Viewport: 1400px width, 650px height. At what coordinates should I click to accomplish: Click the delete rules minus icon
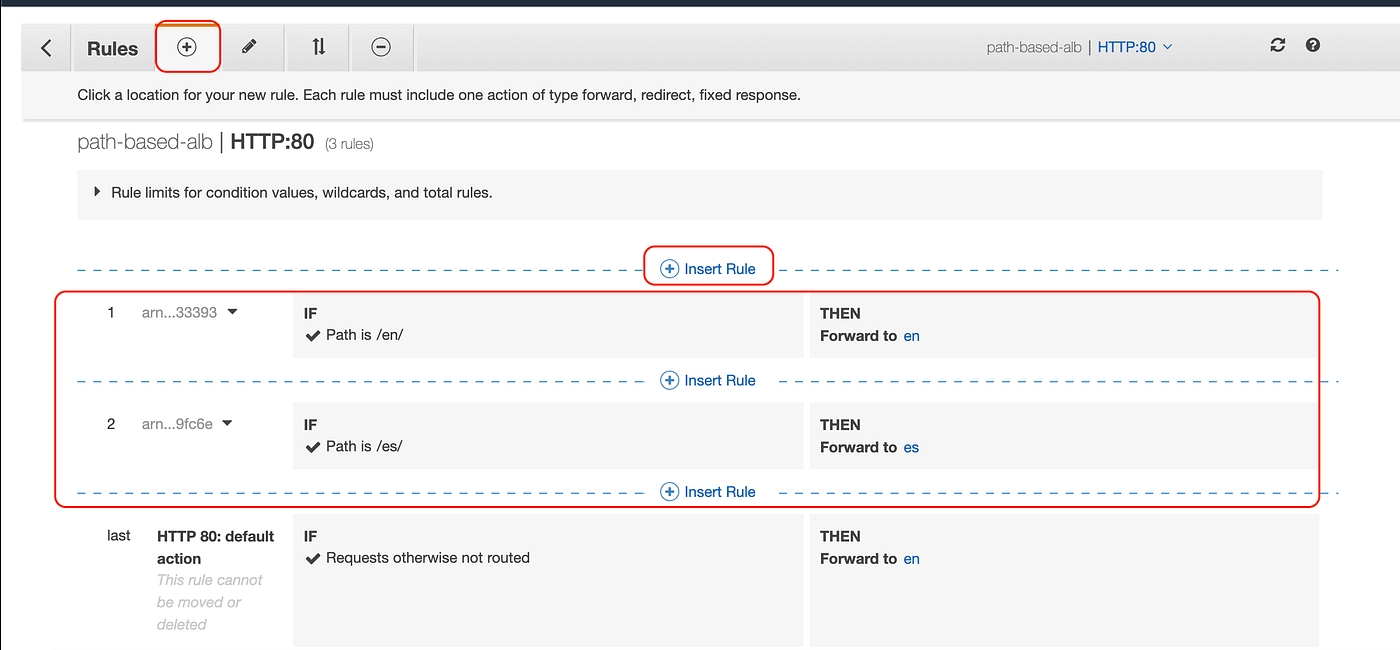pyautogui.click(x=381, y=47)
